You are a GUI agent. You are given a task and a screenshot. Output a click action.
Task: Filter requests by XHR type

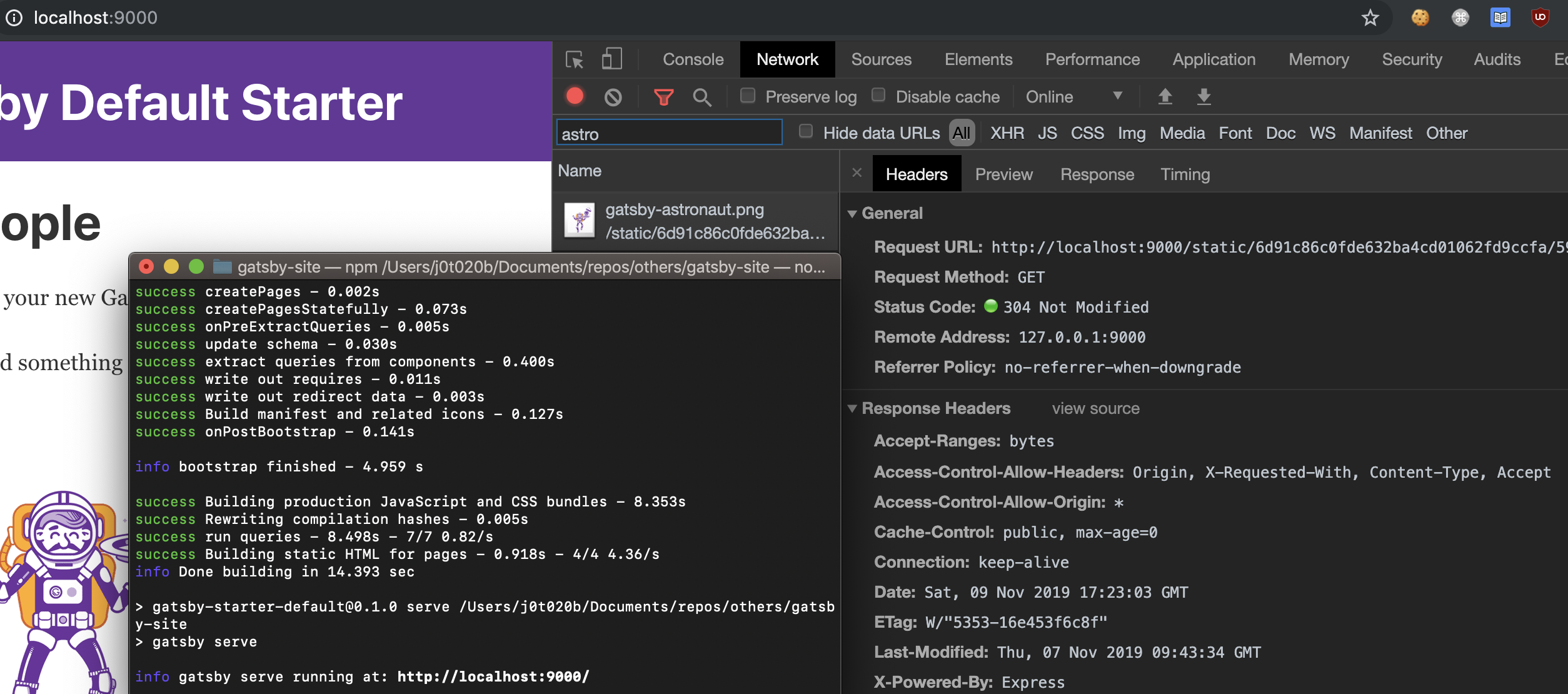coord(1007,133)
